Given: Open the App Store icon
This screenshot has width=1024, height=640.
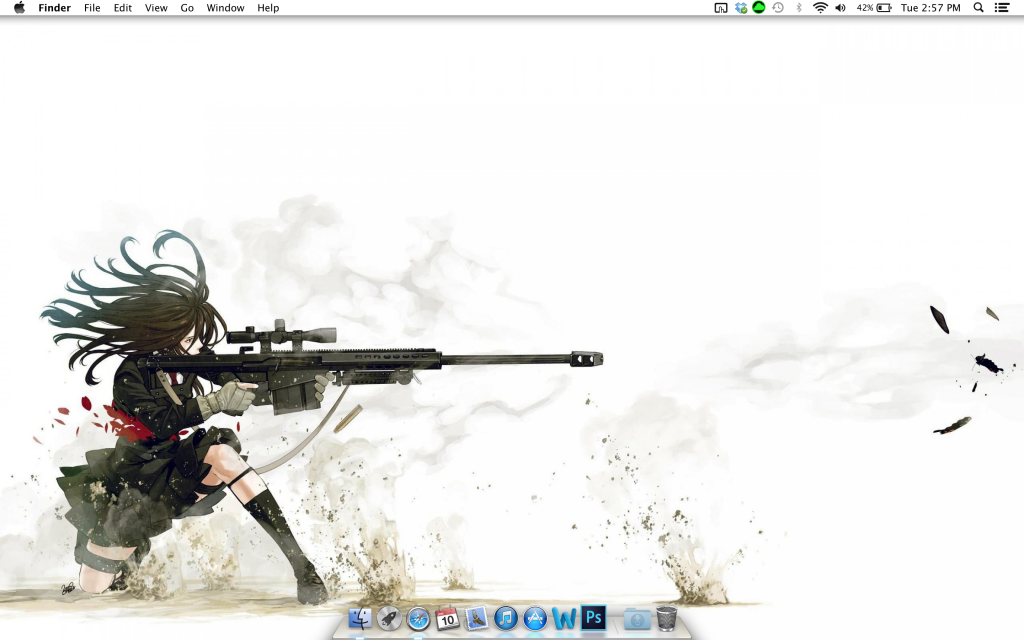Looking at the screenshot, I should click(x=535, y=619).
